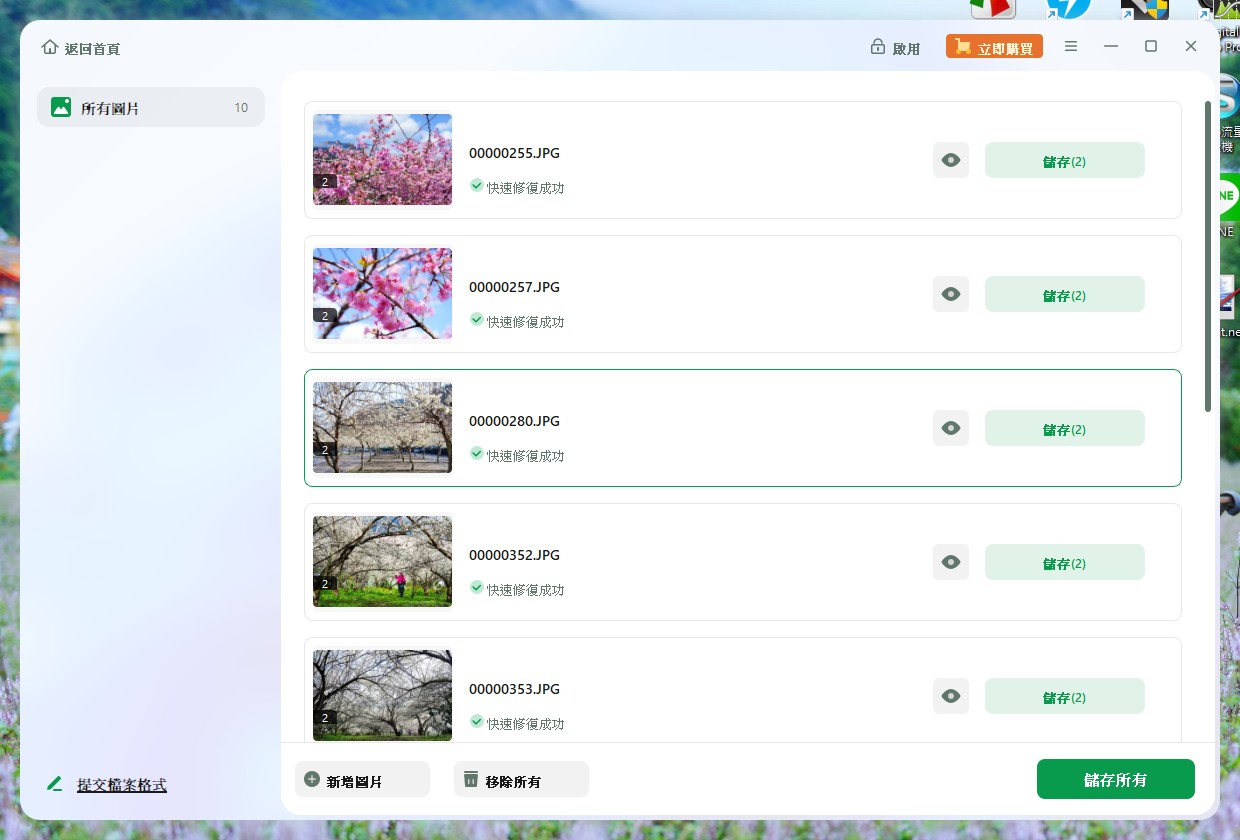
Task: Click the version badge 2 on 00000255.JPG thumbnail
Action: pos(324,182)
